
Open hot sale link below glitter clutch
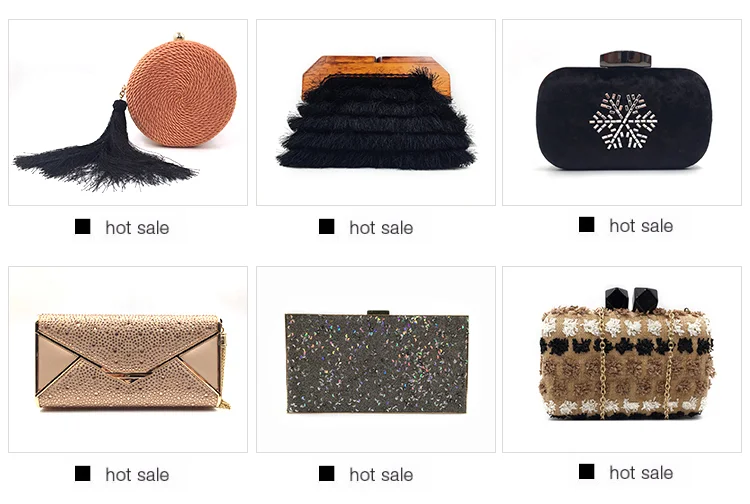tap(381, 474)
